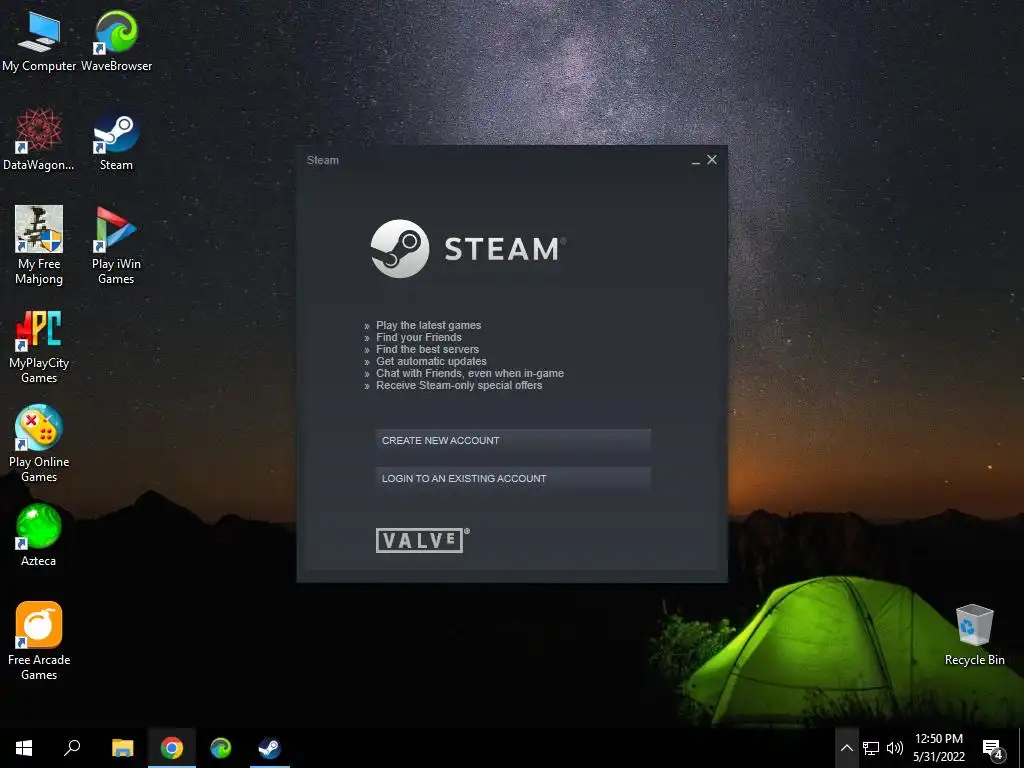Open File Explorer from the taskbar

pyautogui.click(x=122, y=748)
